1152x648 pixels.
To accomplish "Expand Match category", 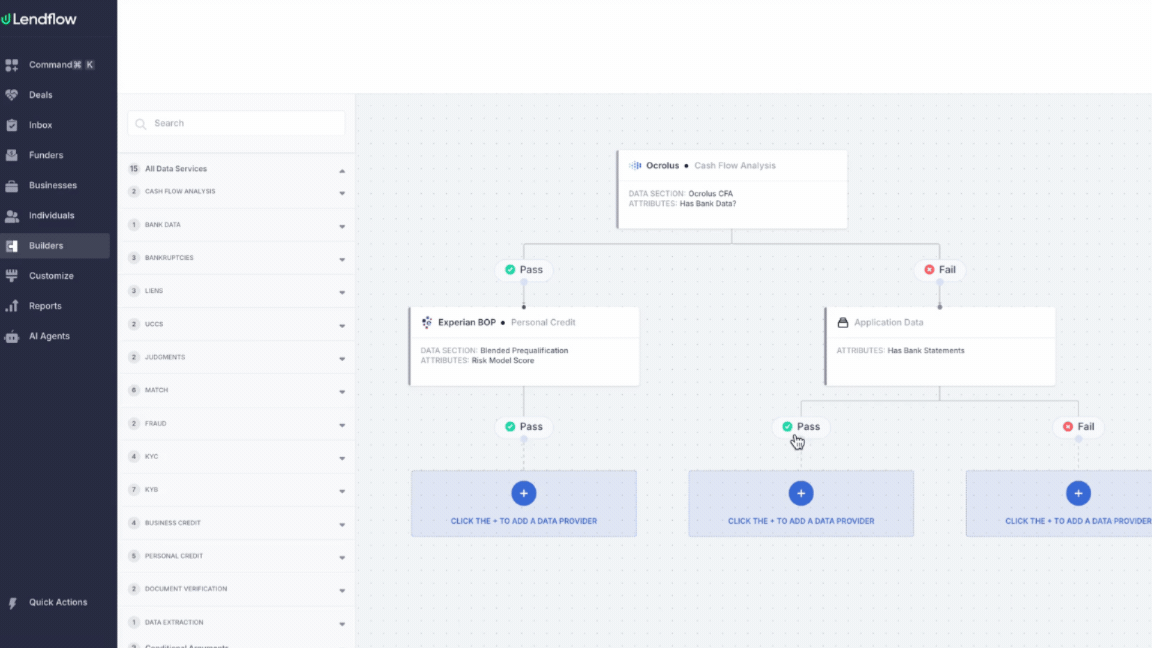I will pyautogui.click(x=342, y=392).
